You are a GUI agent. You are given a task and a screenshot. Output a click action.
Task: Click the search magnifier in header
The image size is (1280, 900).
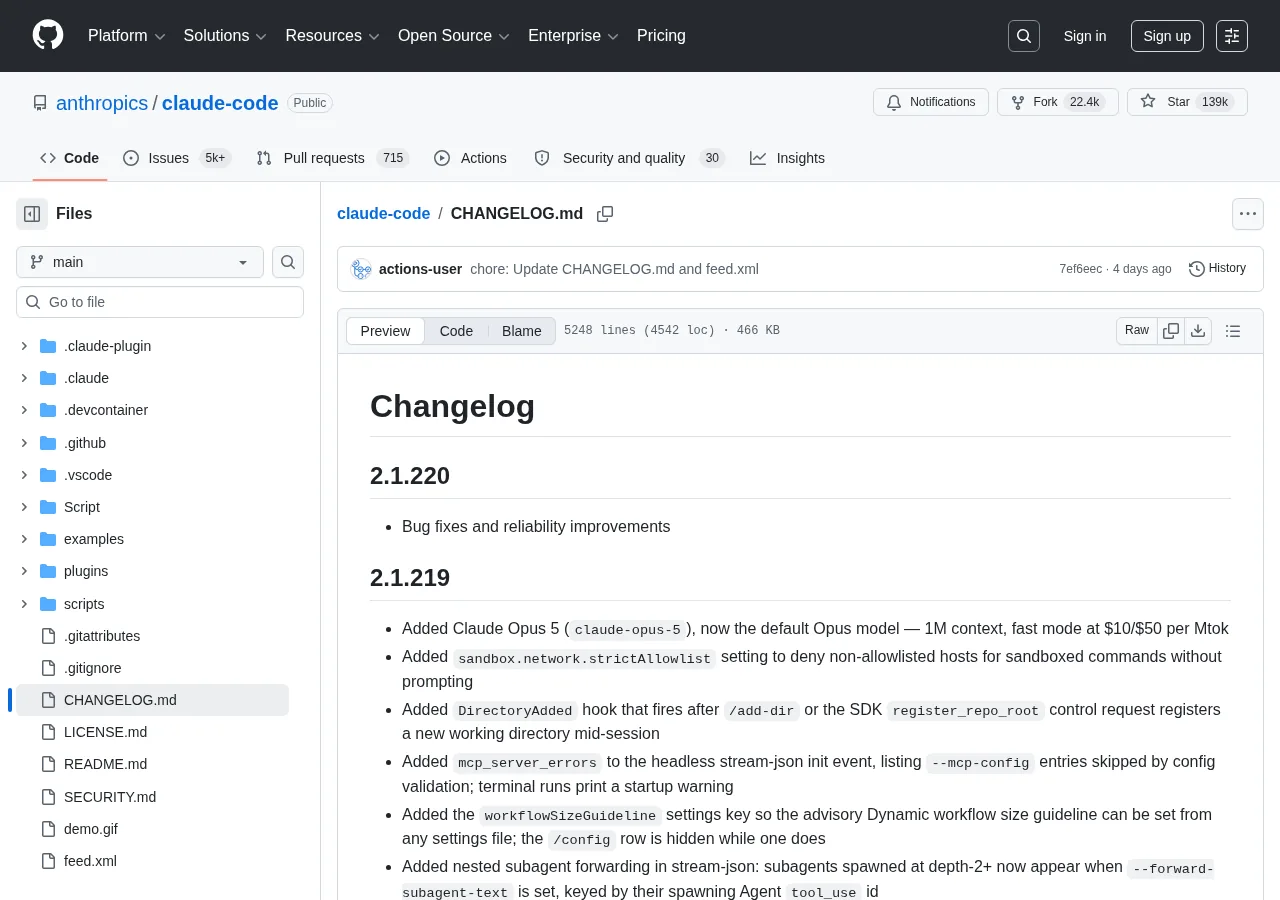click(x=1024, y=36)
